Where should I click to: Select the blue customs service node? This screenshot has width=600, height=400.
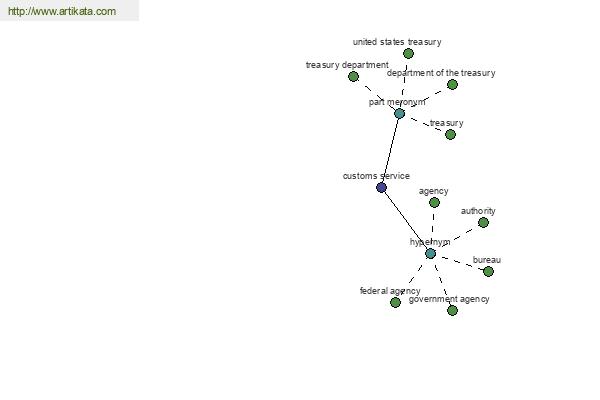pyautogui.click(x=381, y=188)
